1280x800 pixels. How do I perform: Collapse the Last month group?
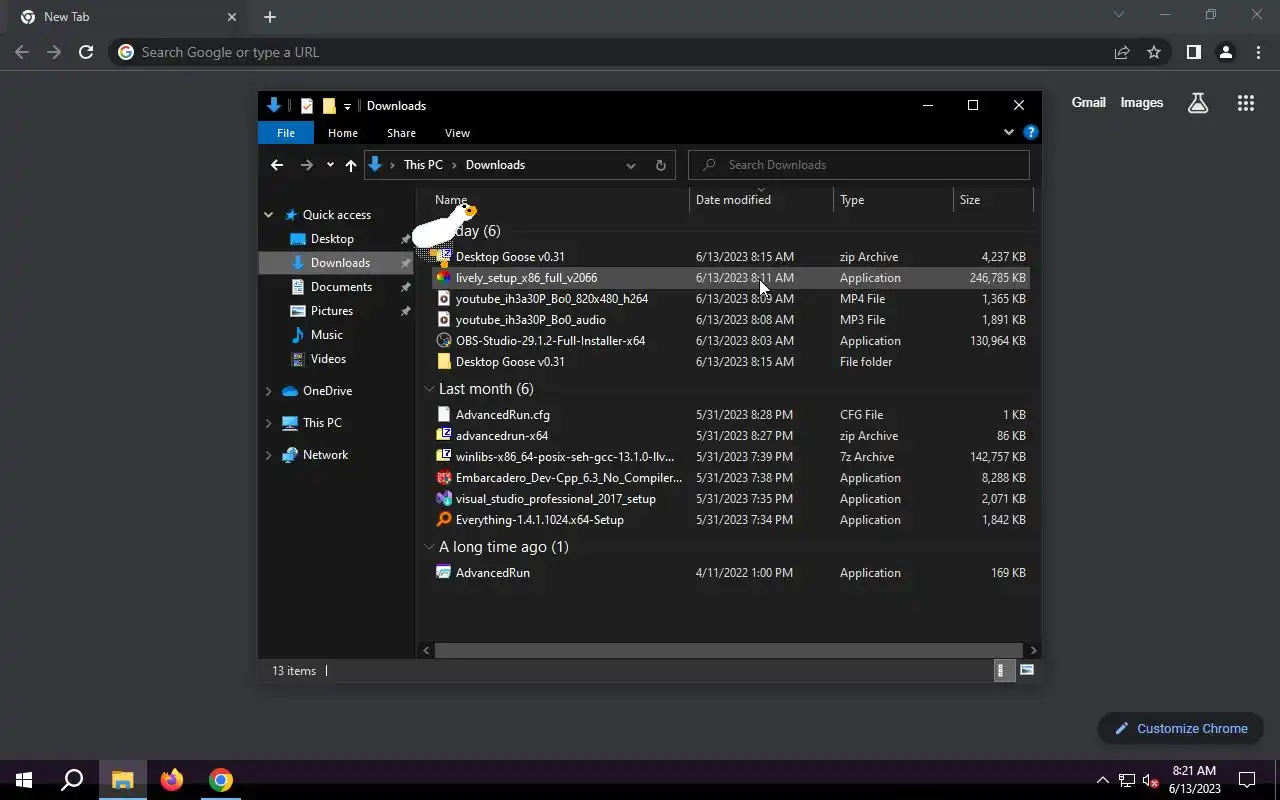pyautogui.click(x=429, y=388)
